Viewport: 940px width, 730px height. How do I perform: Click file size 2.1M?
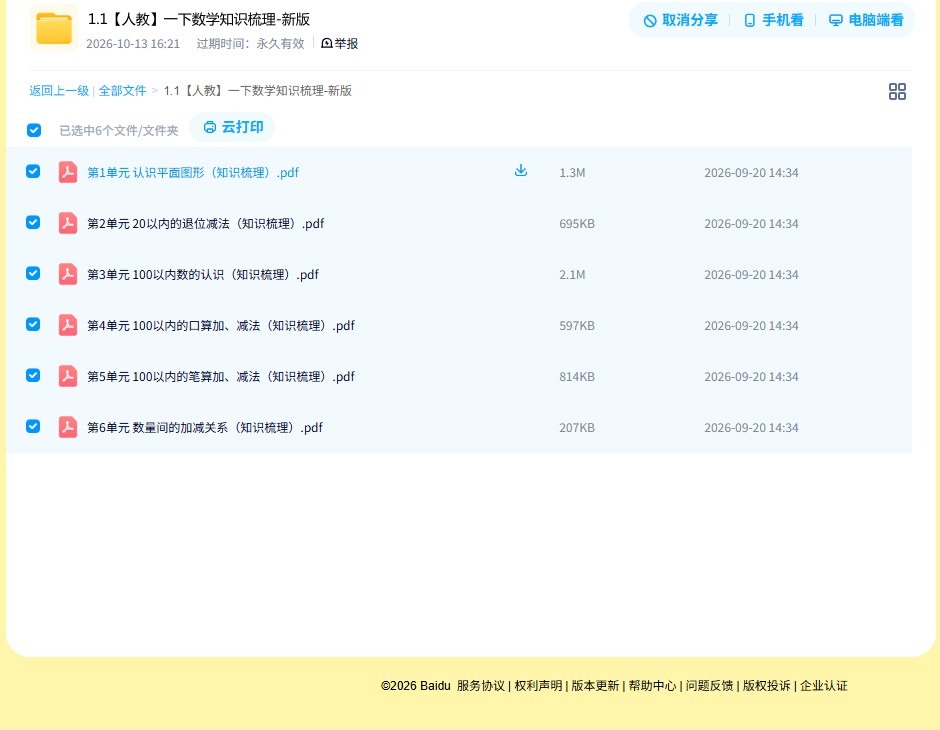click(572, 274)
